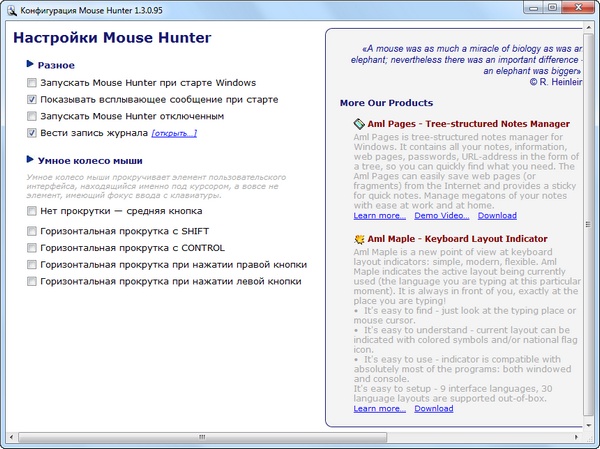Click the Aml Maple product icon
Viewport: 600px width, 449px height.
[359, 239]
